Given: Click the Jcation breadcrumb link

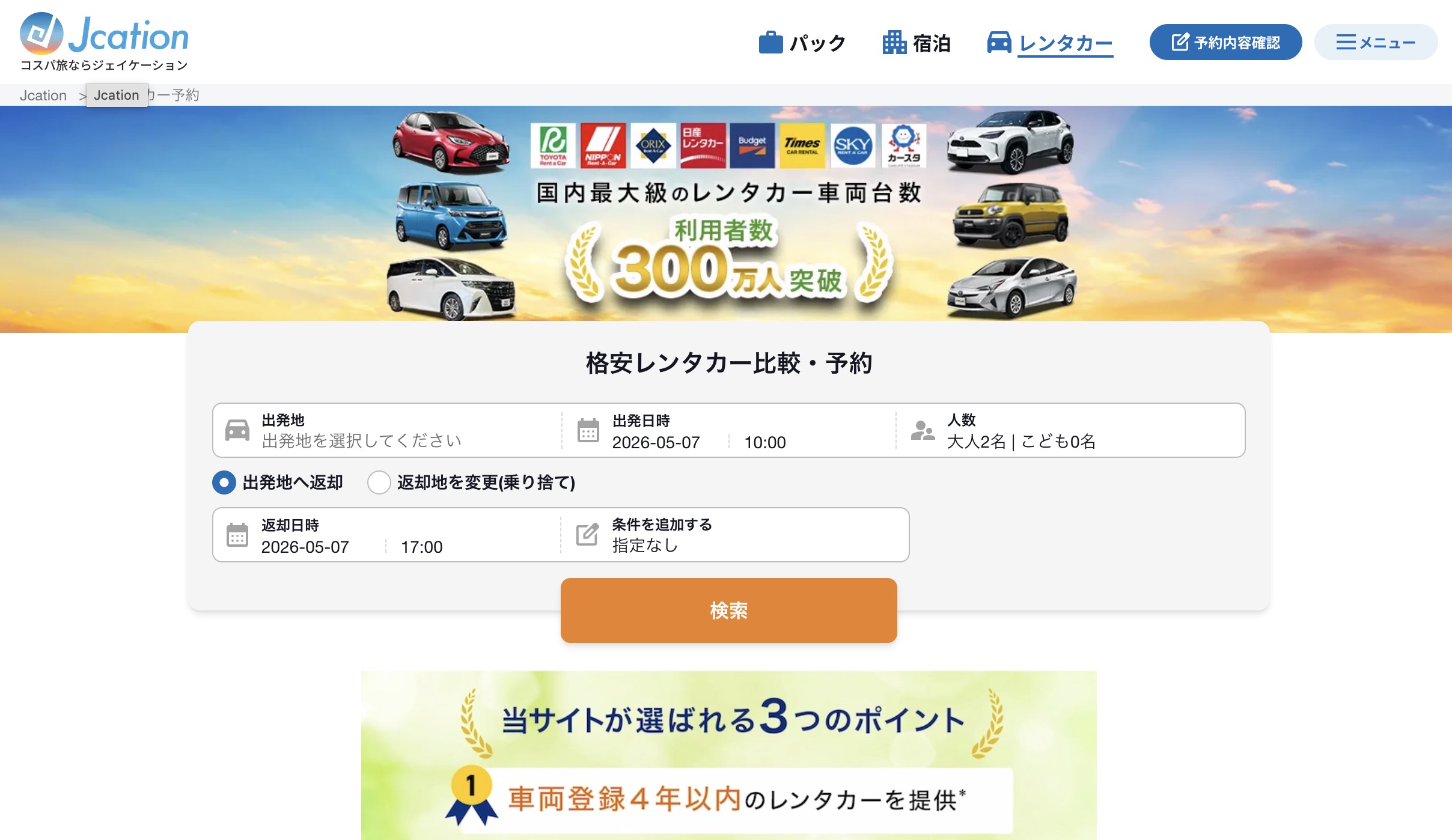Looking at the screenshot, I should pos(43,96).
